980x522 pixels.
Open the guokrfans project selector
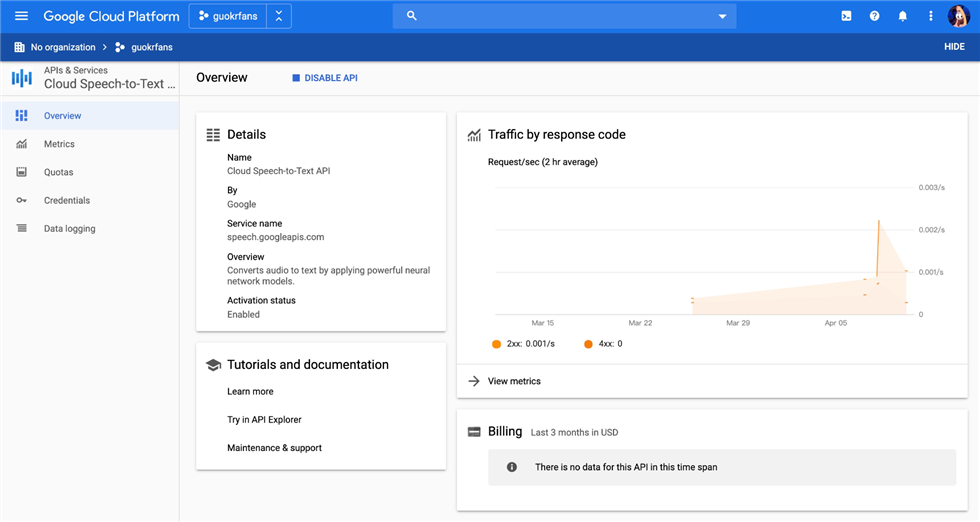[x=228, y=16]
